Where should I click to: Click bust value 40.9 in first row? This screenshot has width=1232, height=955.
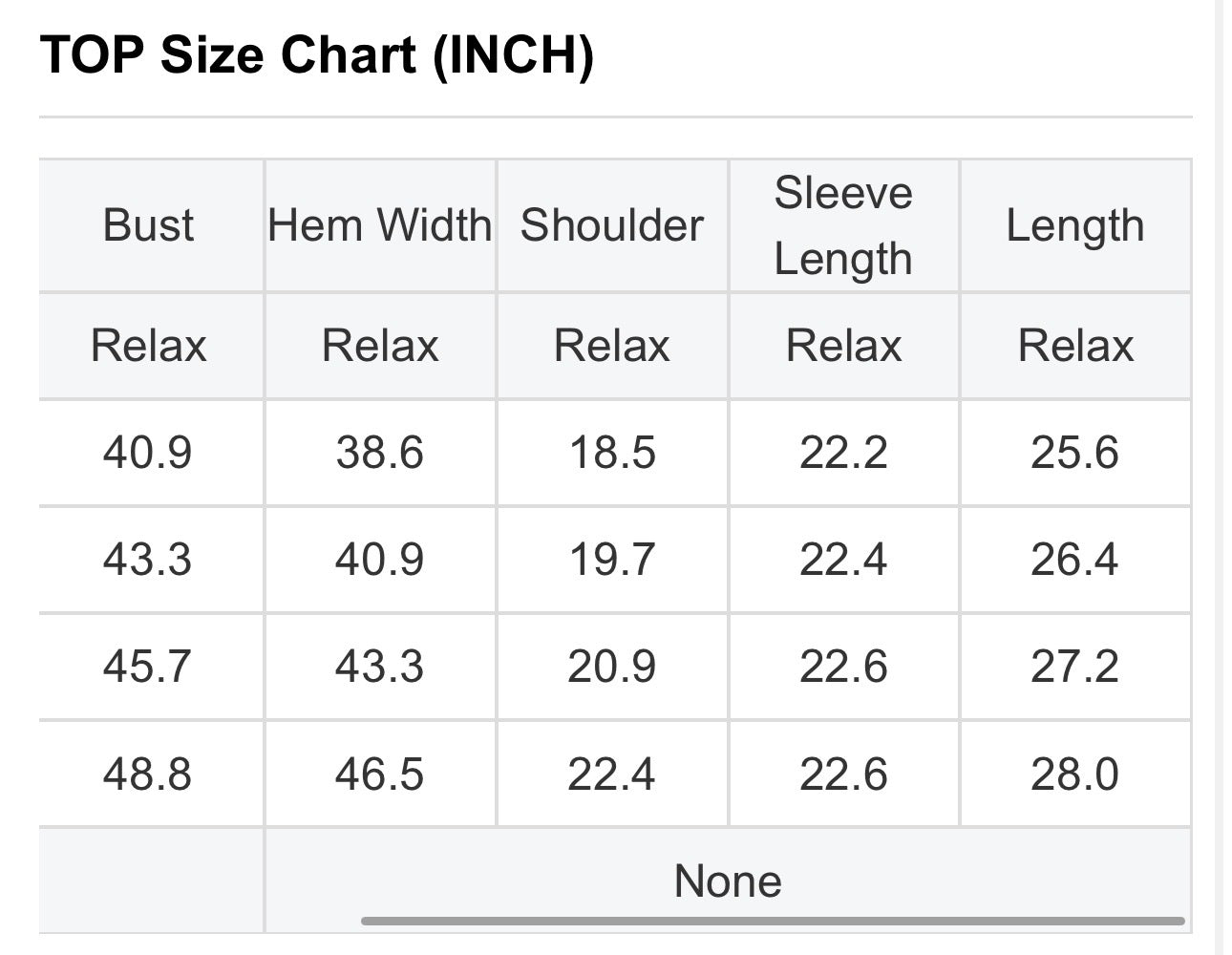pos(148,452)
